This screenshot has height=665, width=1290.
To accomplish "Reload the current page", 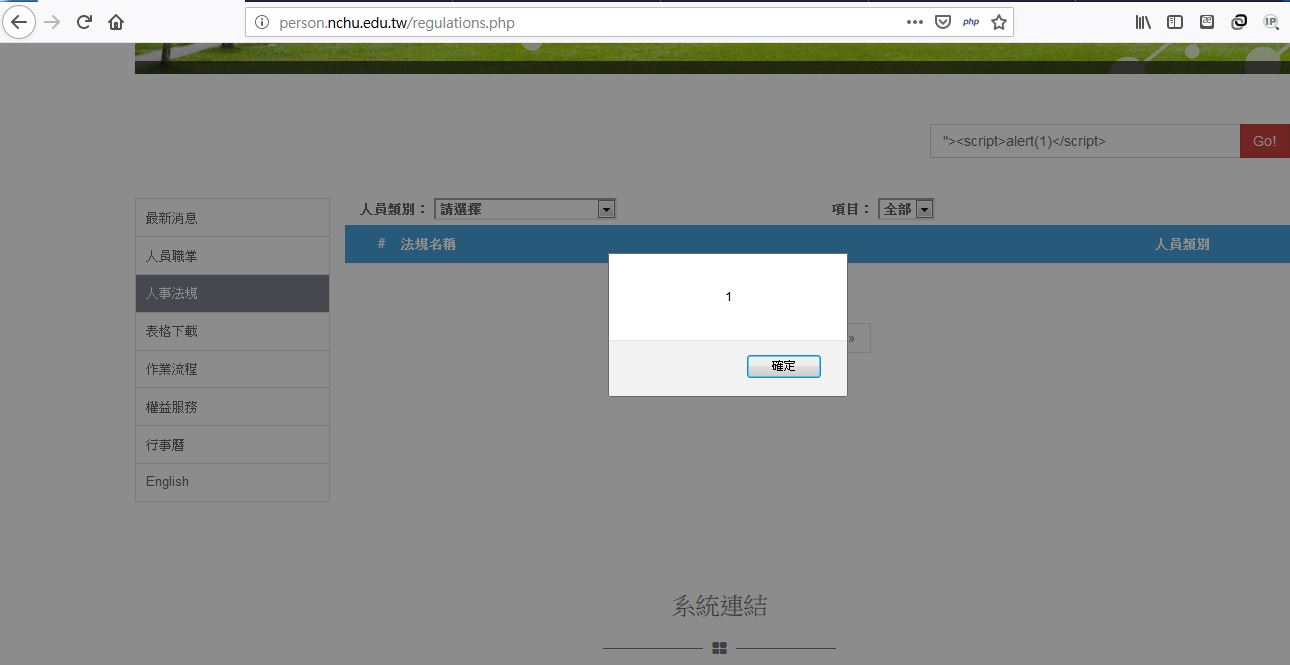I will coord(84,22).
